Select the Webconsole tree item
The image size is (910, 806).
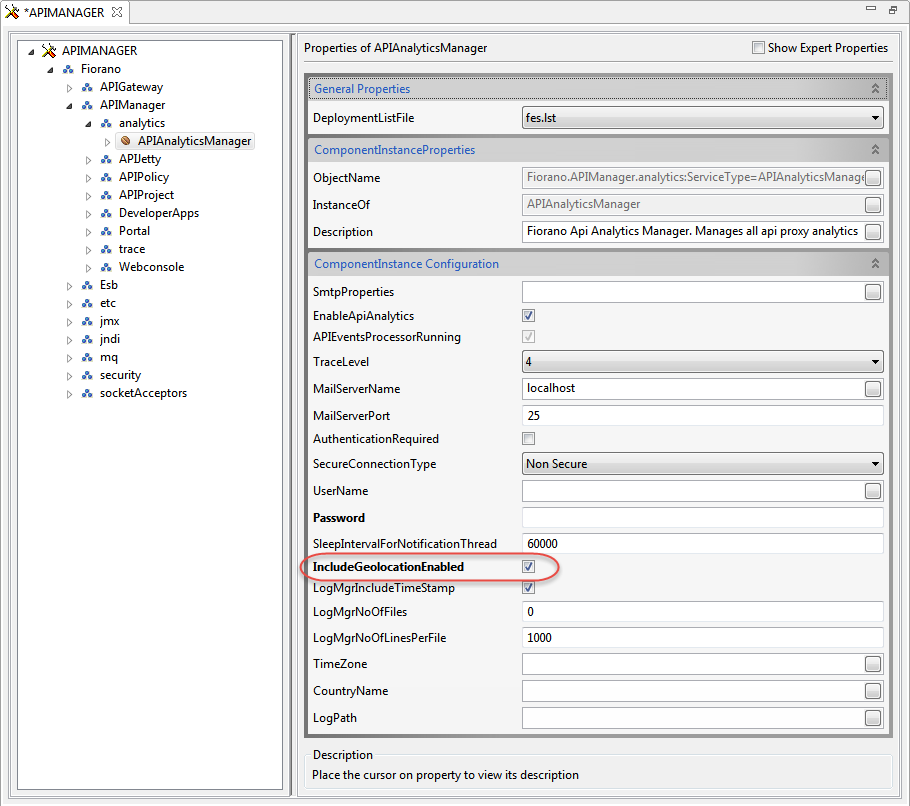pyautogui.click(x=151, y=267)
